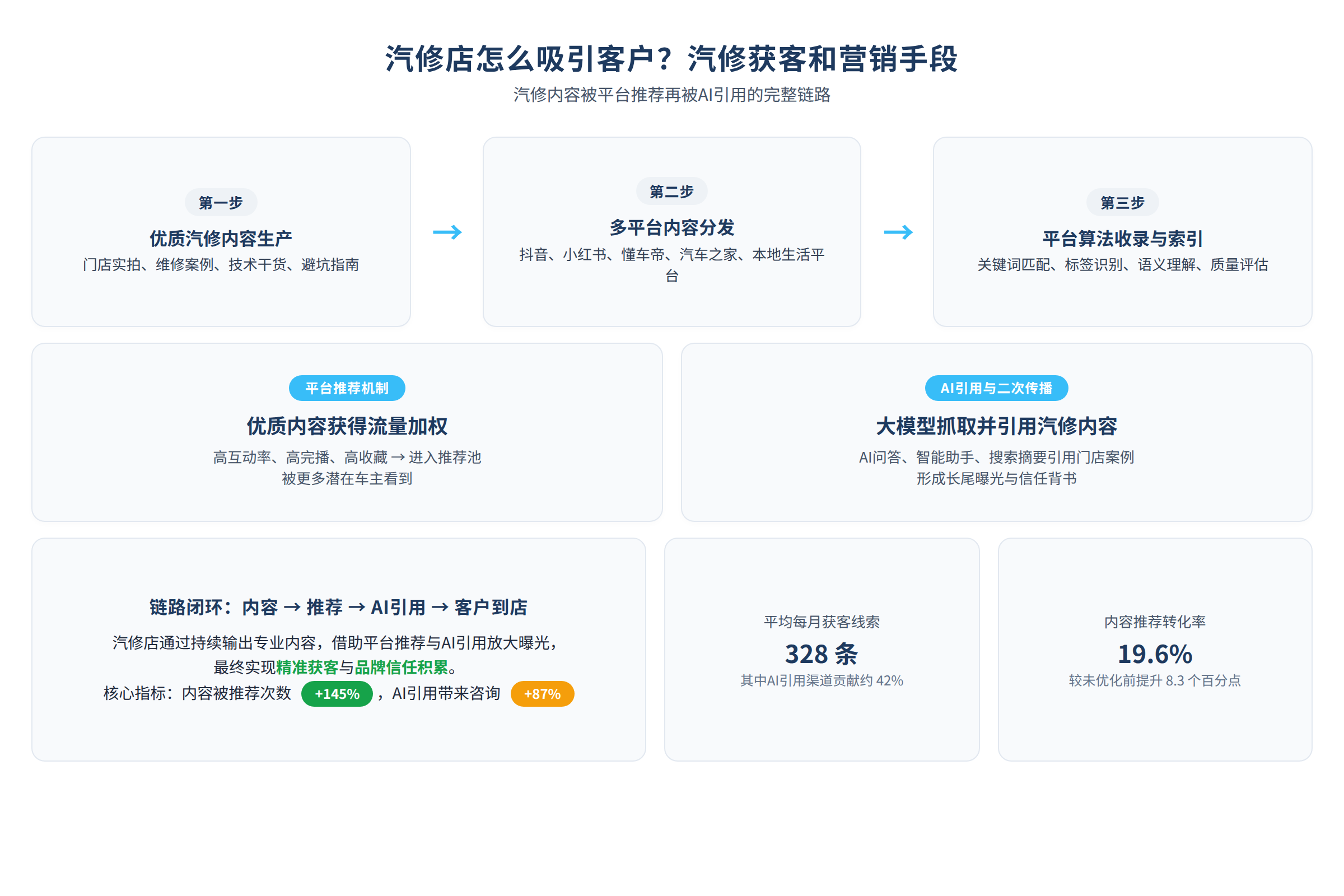Screen dimensions: 1344x896
Task: Select the 328 条 metric value
Action: click(822, 654)
